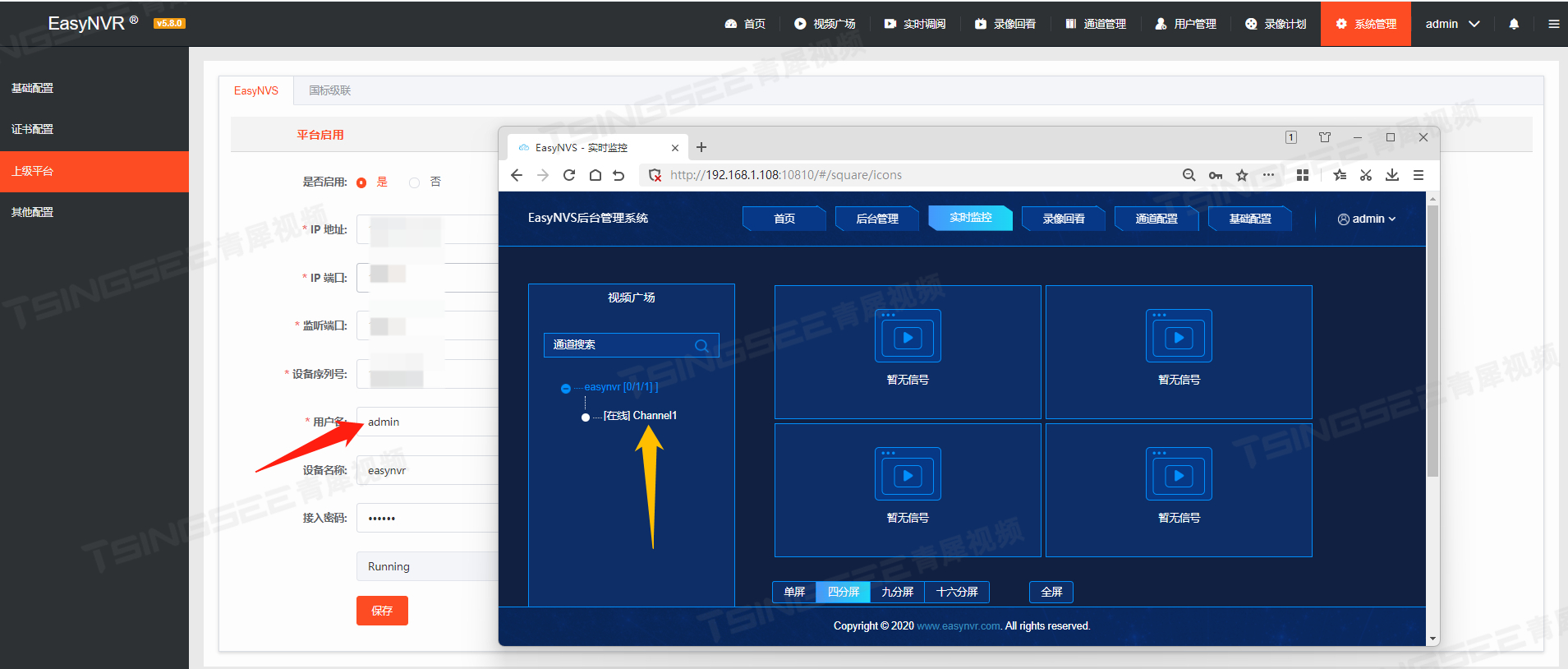
Task: Switch layout to 单屏
Action: click(794, 592)
